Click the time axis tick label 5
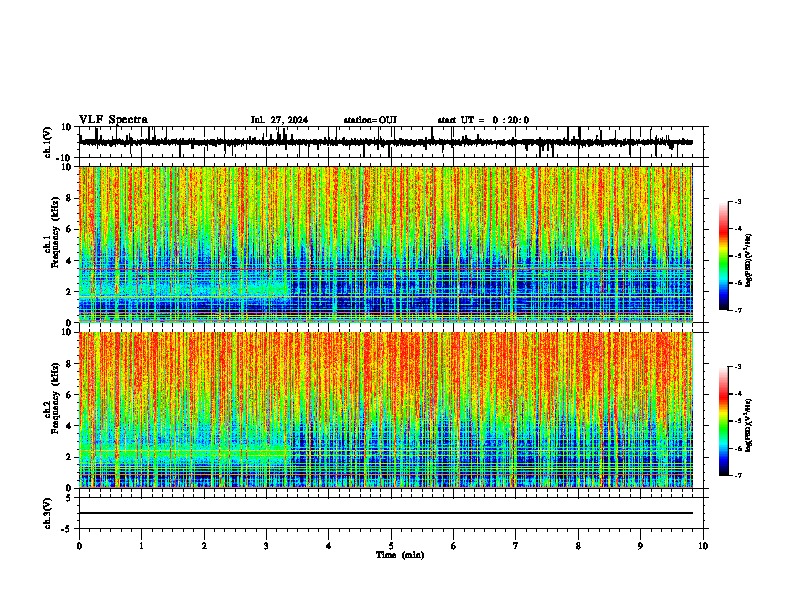Image resolution: width=792 pixels, height=612 pixels. pyautogui.click(x=391, y=546)
